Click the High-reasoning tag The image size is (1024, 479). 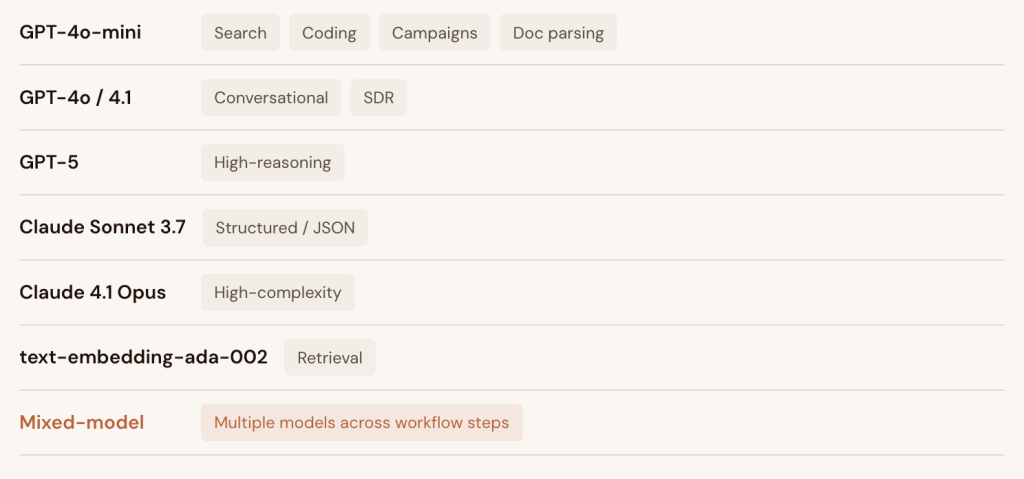point(272,162)
